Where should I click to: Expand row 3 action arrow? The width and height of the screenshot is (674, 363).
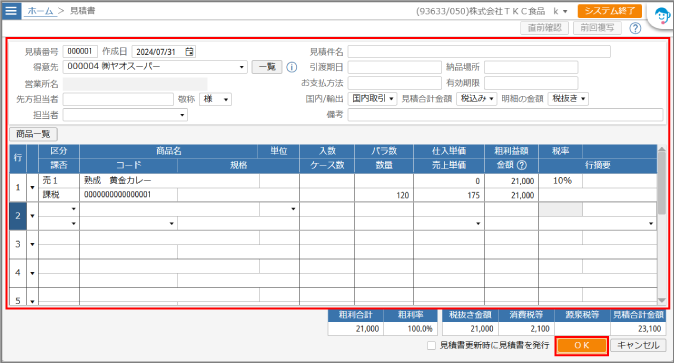coord(32,244)
